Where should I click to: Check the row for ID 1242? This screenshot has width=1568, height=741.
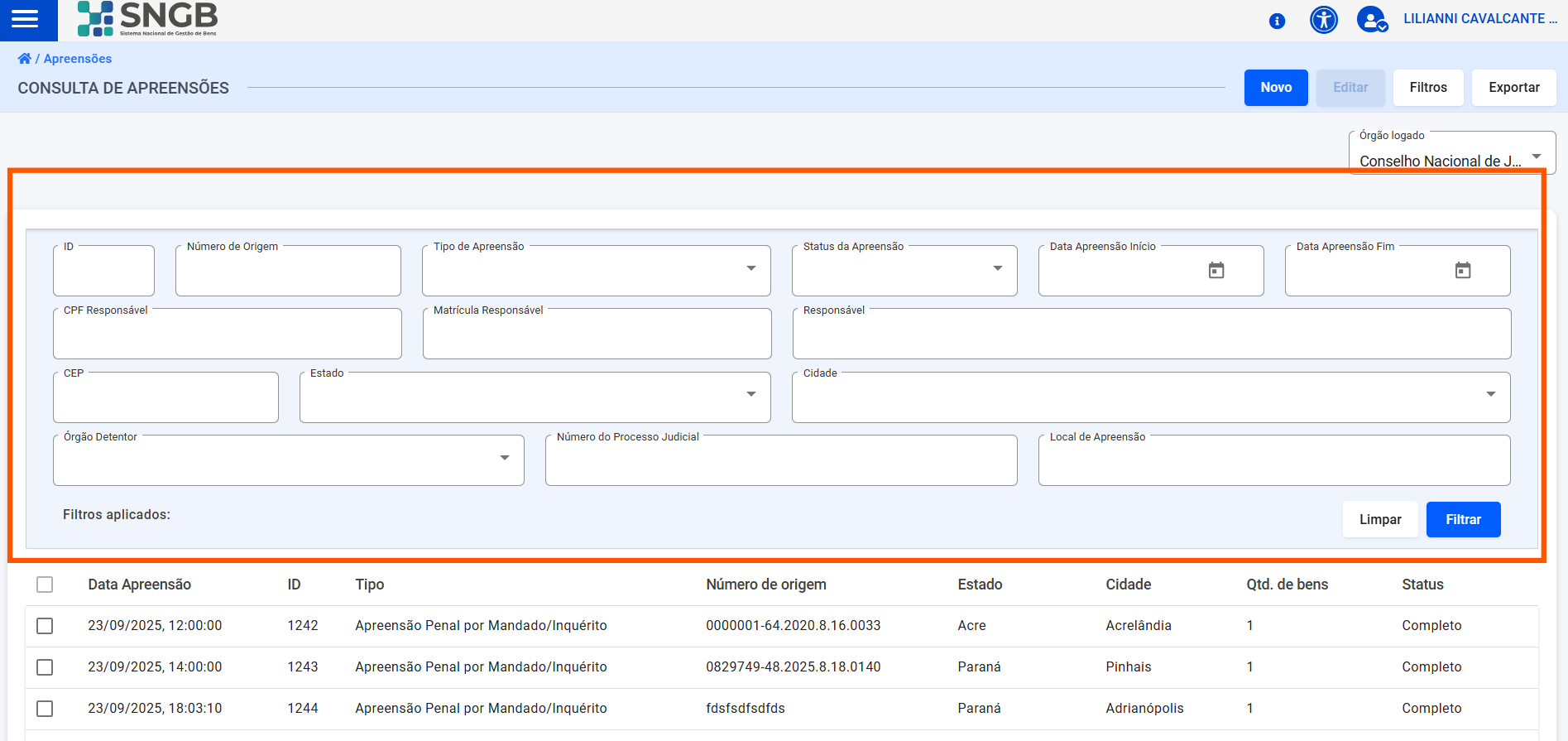45,626
